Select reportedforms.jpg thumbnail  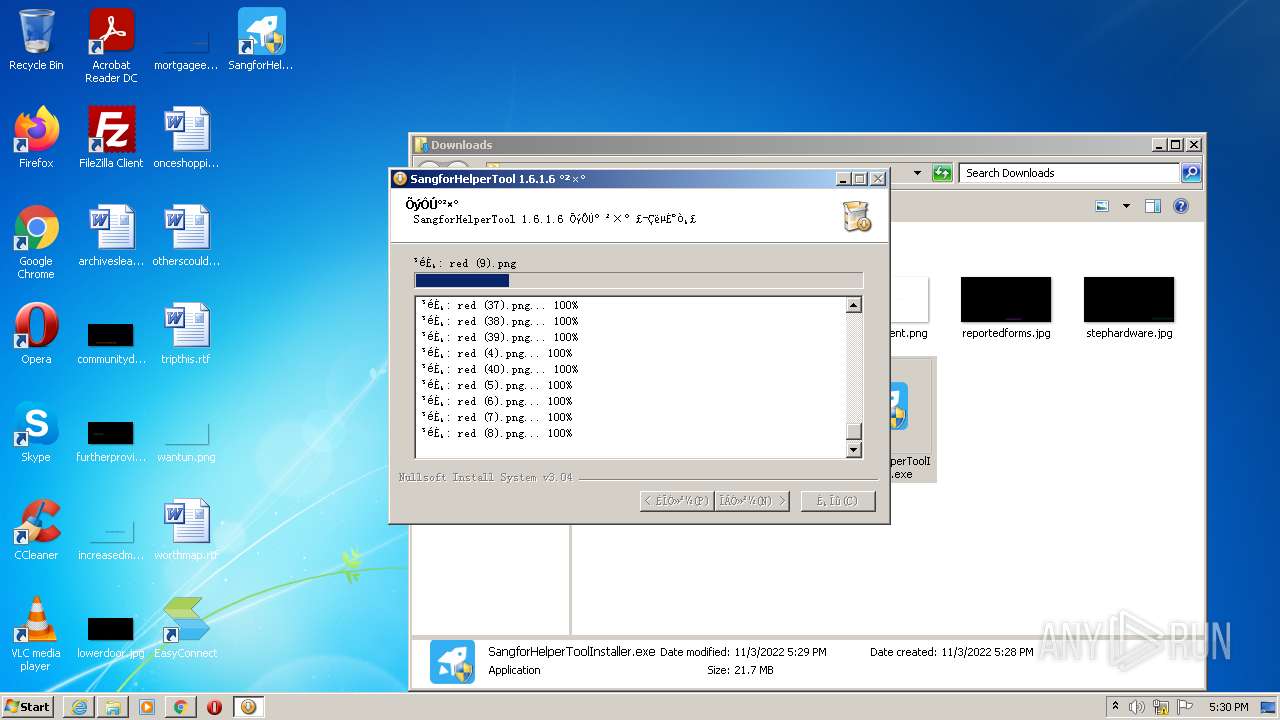[x=1006, y=308]
